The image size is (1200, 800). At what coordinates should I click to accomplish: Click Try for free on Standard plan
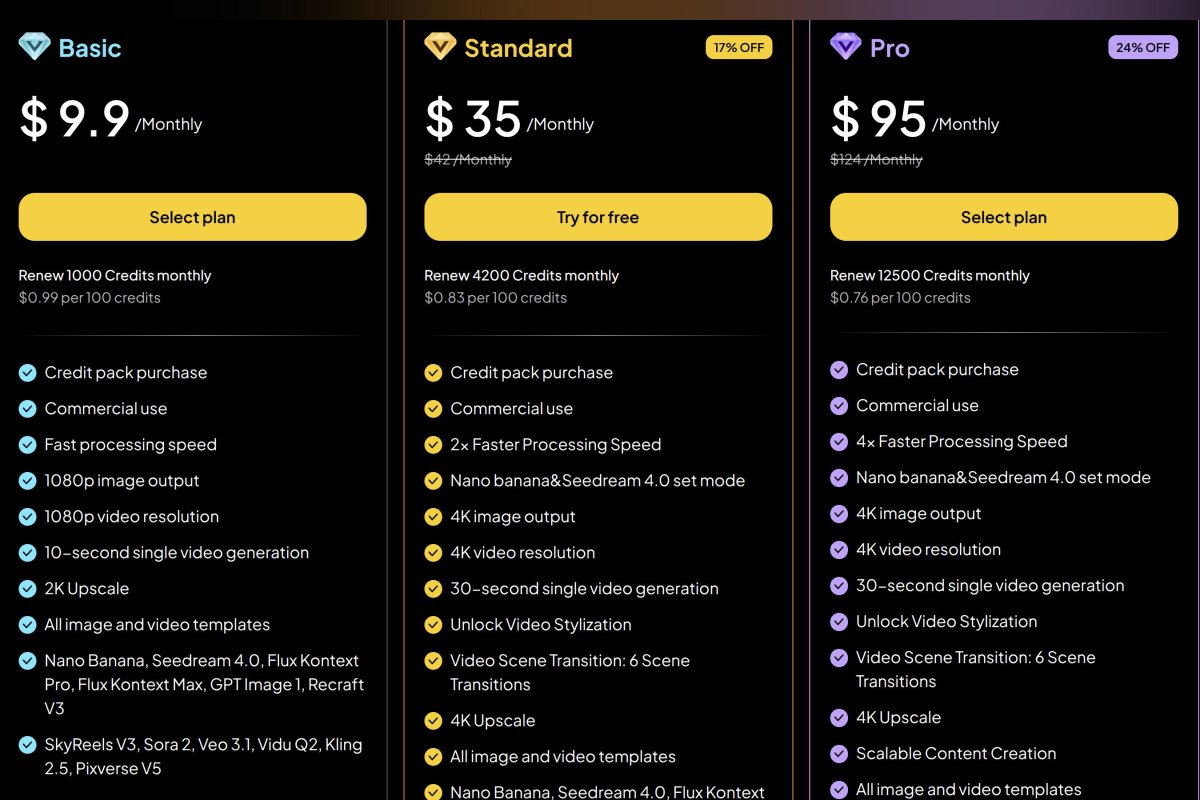point(597,217)
